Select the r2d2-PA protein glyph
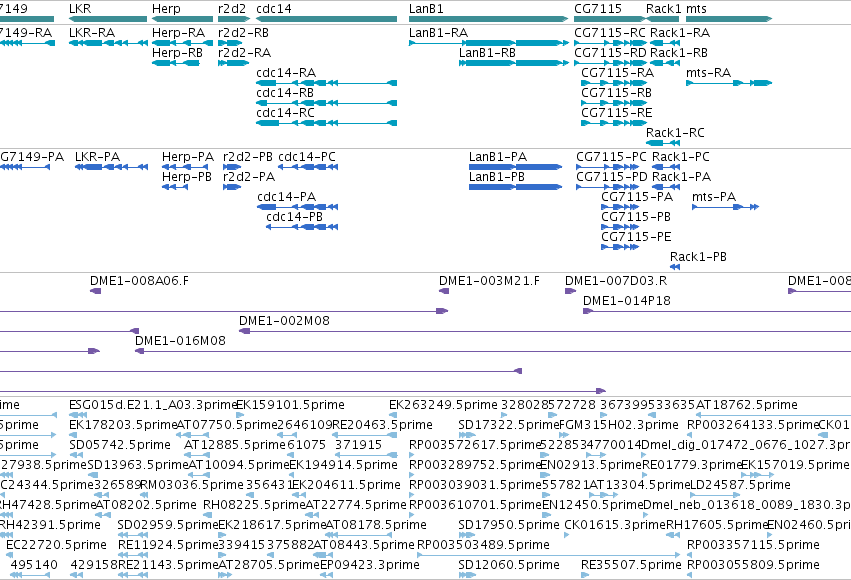The image size is (851, 580). 232,187
